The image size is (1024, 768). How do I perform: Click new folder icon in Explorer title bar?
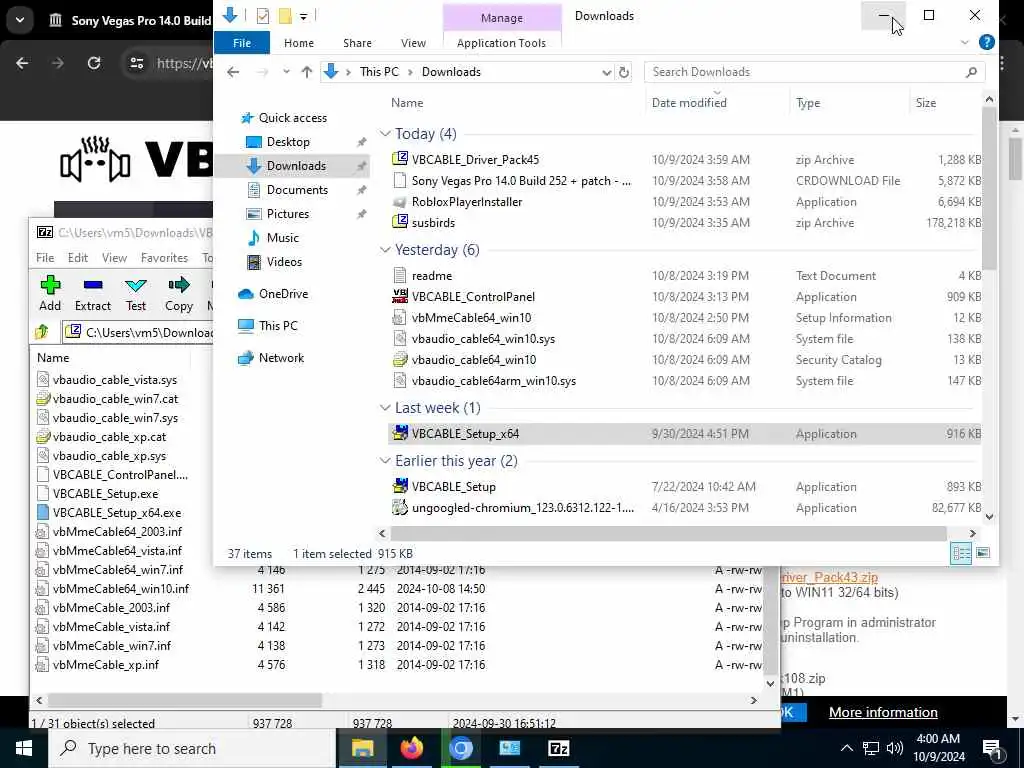(285, 16)
